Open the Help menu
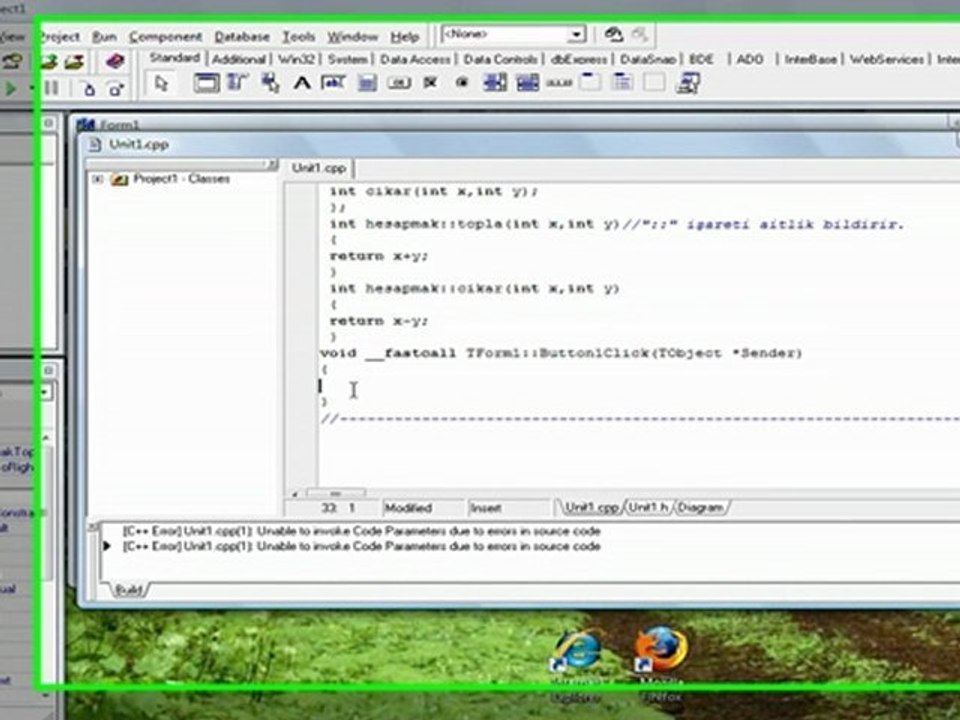Viewport: 960px width, 720px height. (x=405, y=37)
